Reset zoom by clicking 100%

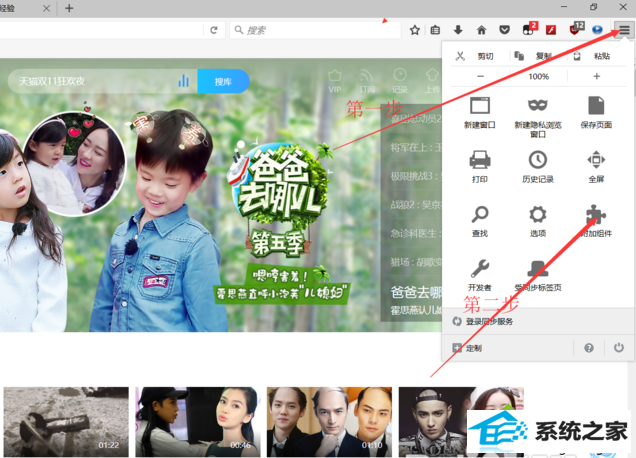(538, 76)
